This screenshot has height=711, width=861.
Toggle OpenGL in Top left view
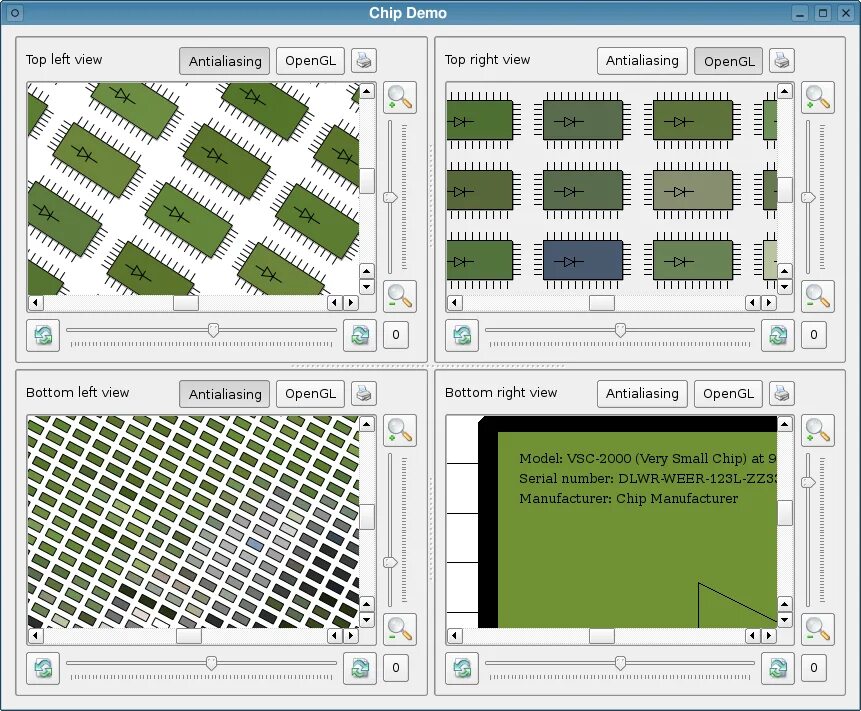(x=310, y=61)
